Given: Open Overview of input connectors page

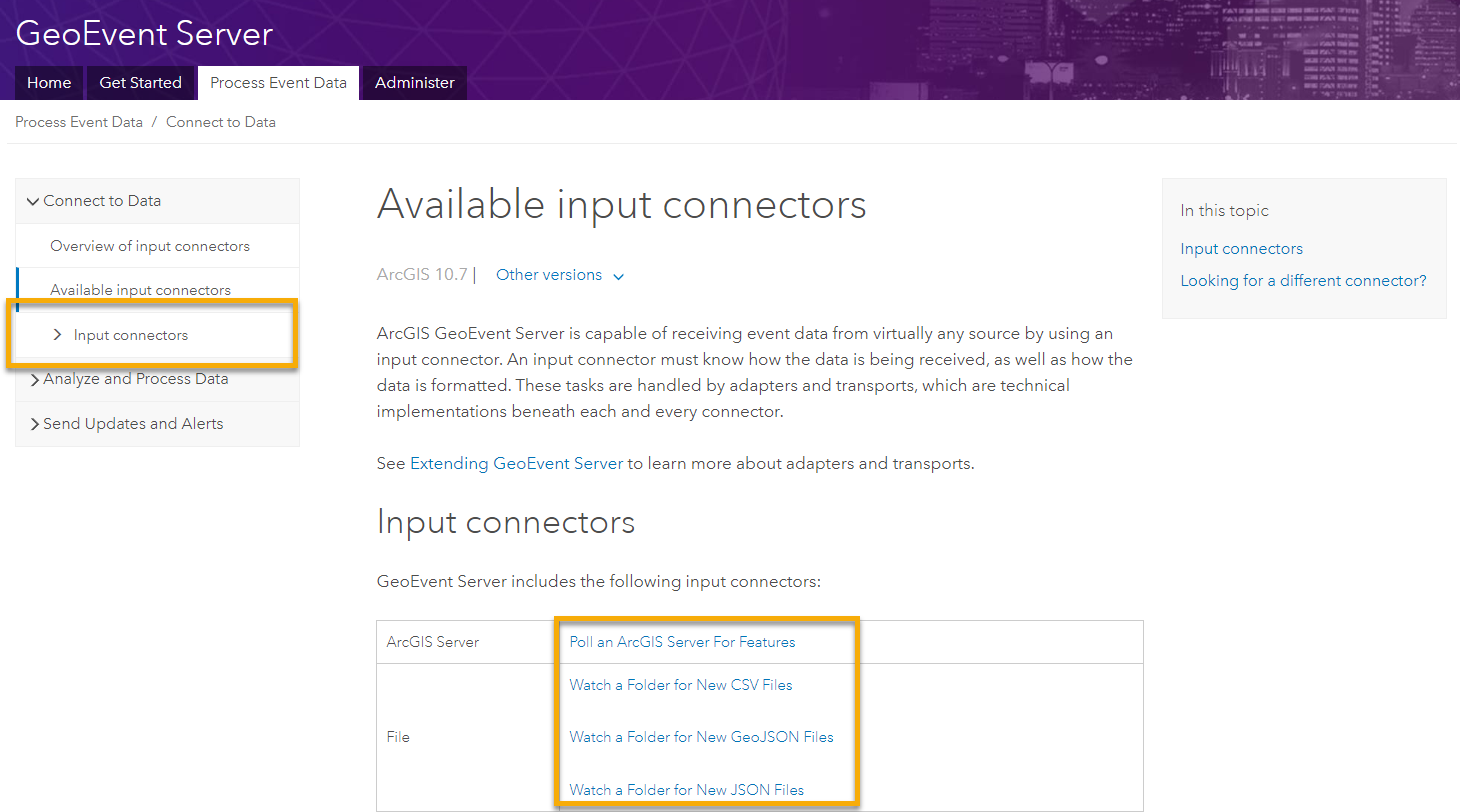Looking at the screenshot, I should (150, 246).
